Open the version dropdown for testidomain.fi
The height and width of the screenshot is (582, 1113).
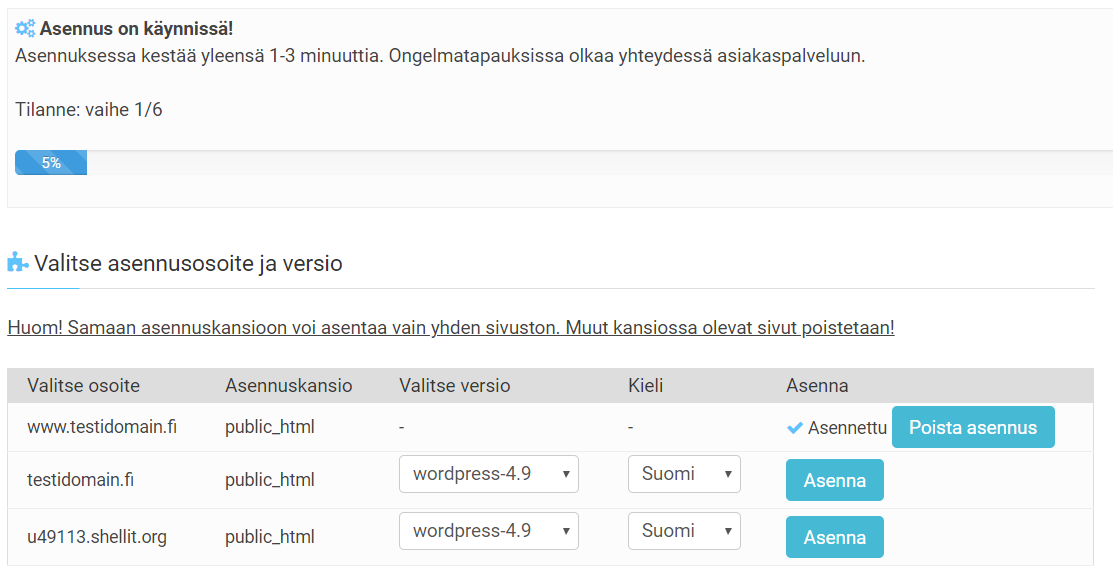coord(489,474)
